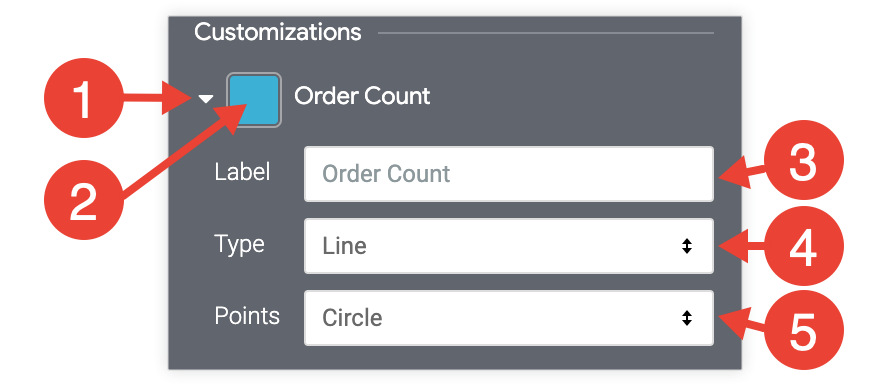886x386 pixels.
Task: Click the Line value text in Type
Action: point(344,246)
